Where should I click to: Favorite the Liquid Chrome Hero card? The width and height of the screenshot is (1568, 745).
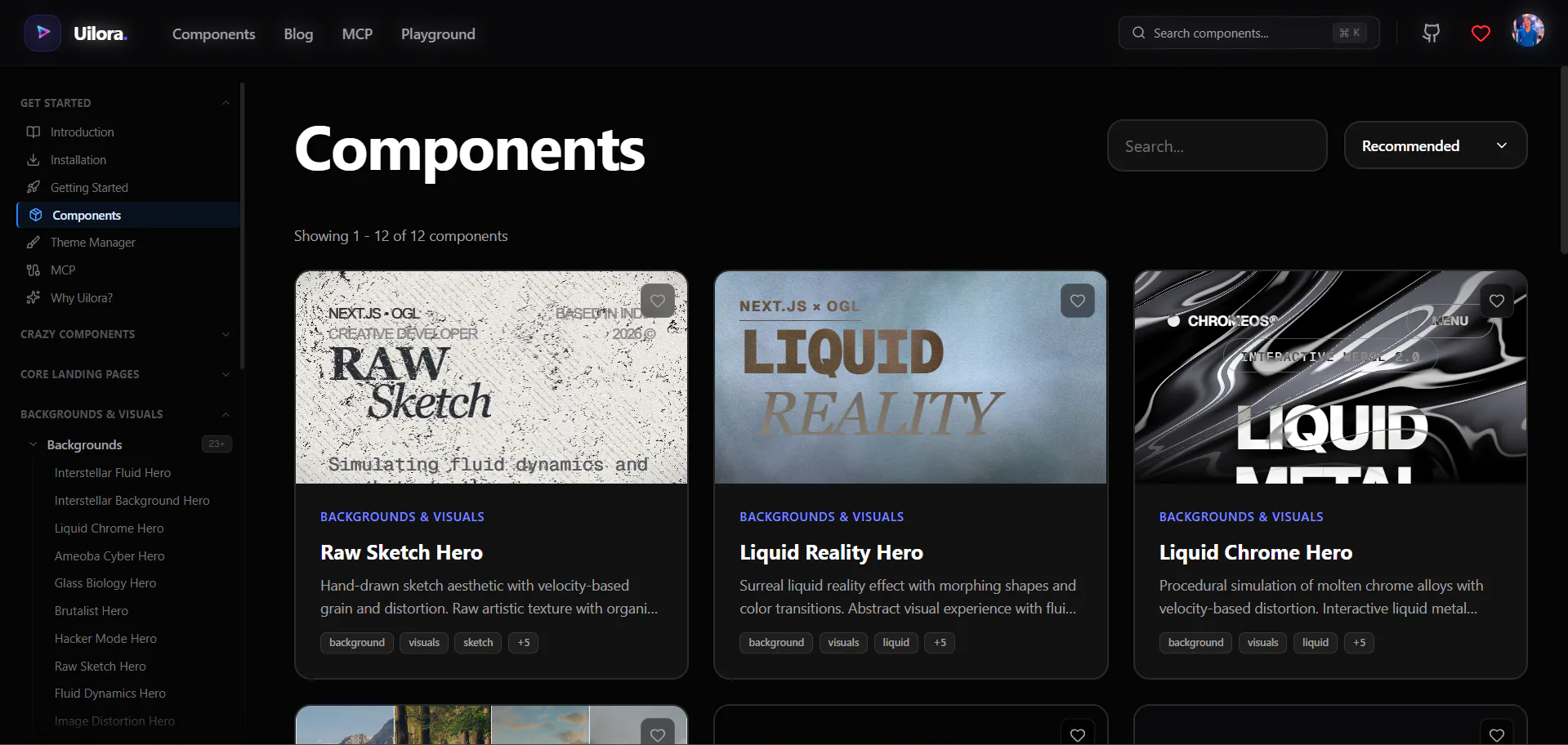pyautogui.click(x=1497, y=301)
